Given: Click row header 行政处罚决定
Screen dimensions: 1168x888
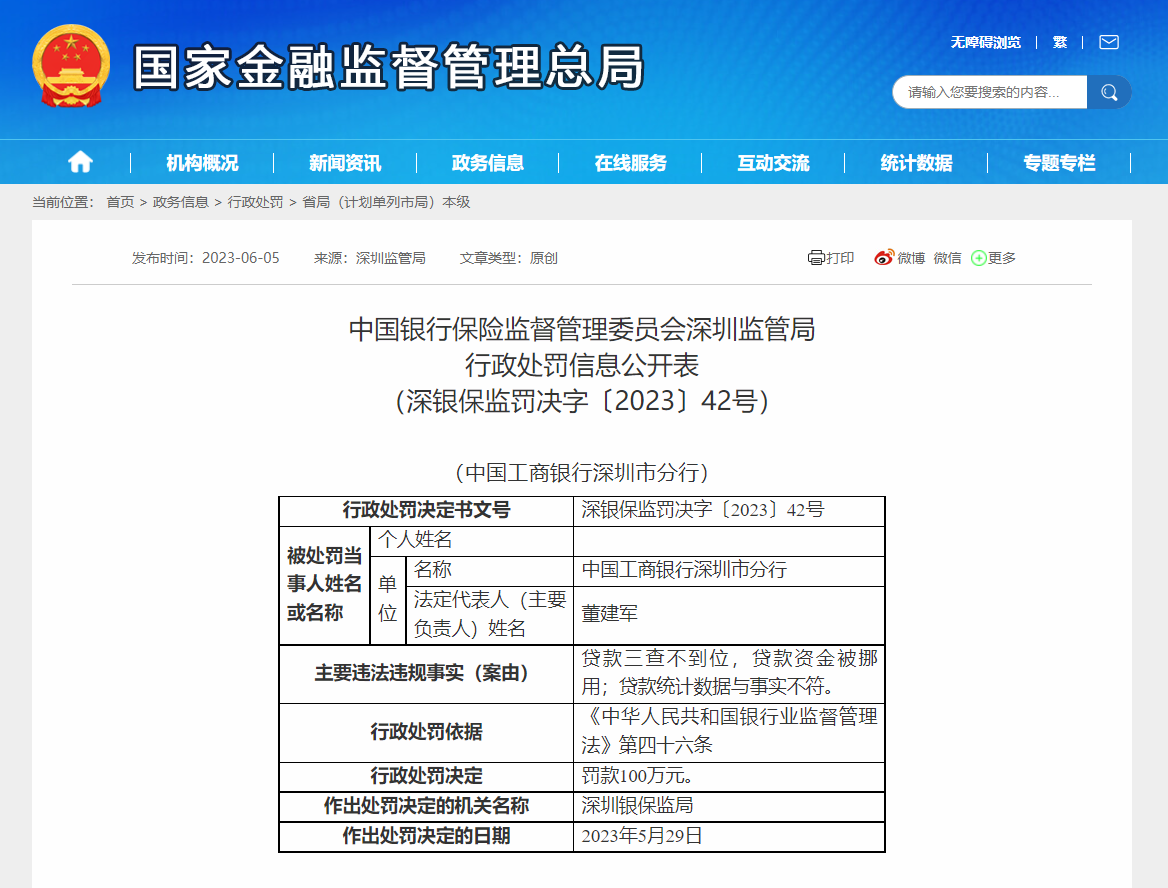Looking at the screenshot, I should tap(426, 776).
